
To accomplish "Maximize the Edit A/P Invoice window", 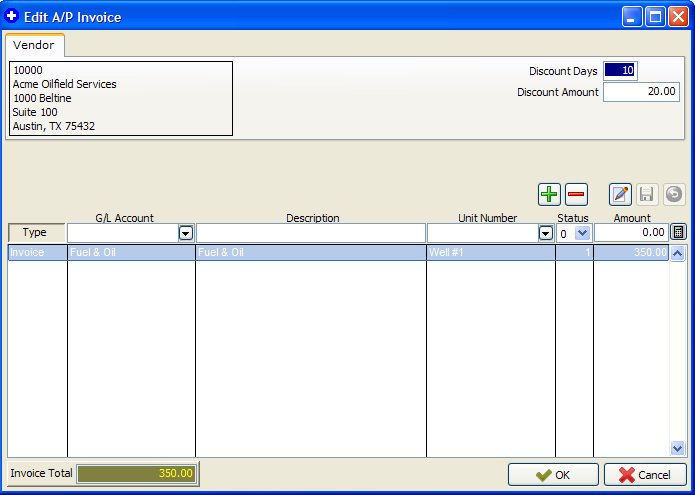I will pyautogui.click(x=655, y=17).
